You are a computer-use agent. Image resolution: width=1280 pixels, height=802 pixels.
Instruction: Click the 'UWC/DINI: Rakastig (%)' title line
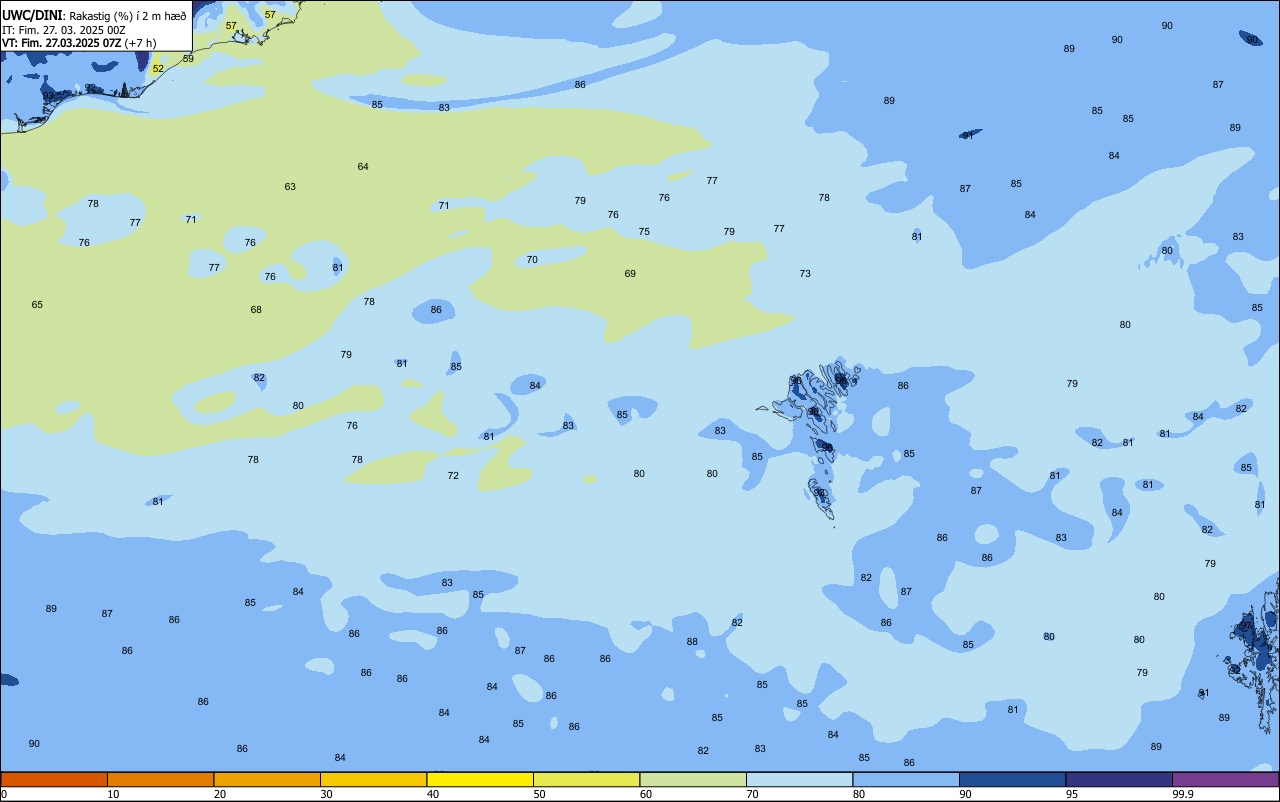[94, 16]
